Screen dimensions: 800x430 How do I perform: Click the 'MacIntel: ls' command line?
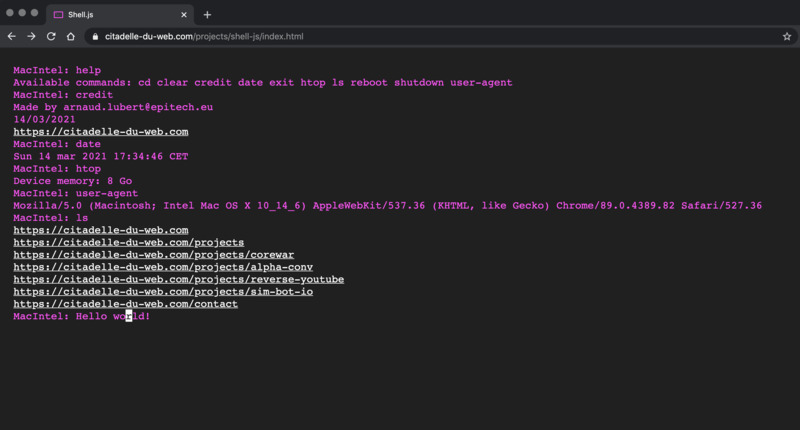tap(51, 218)
